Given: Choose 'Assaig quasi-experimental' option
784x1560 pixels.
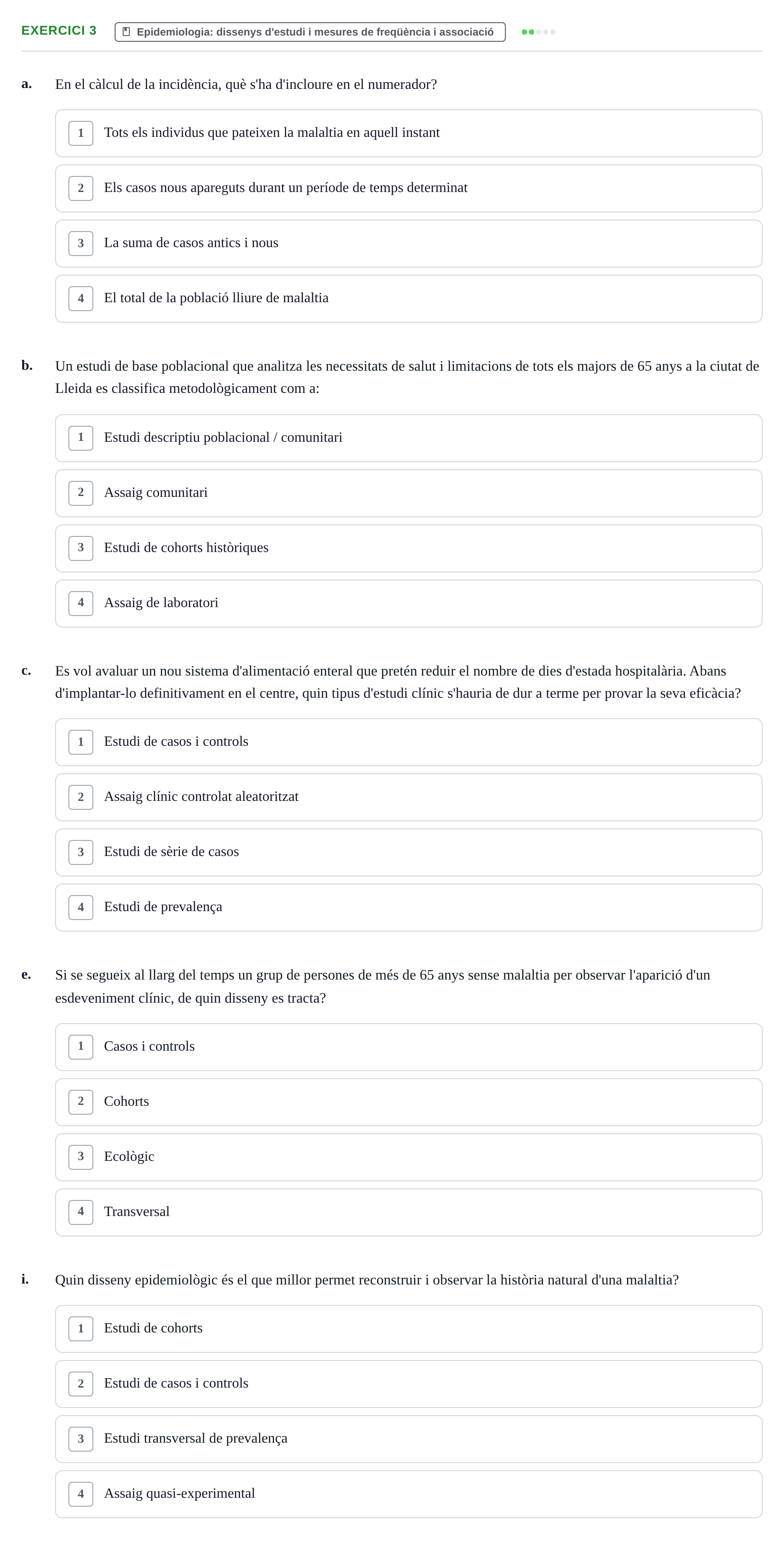Looking at the screenshot, I should point(408,1494).
